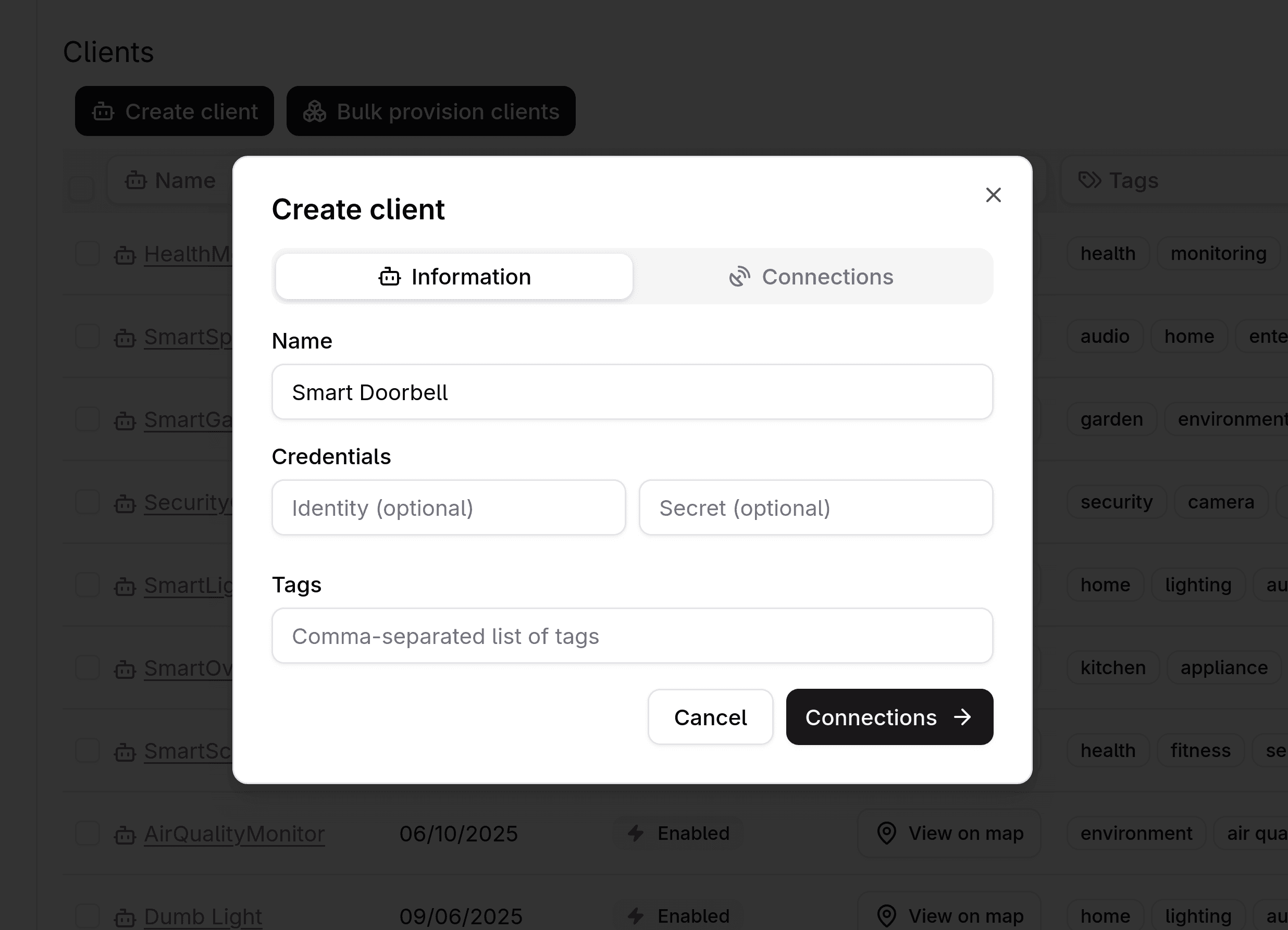This screenshot has width=1288, height=930.
Task: Click the map pin icon for AirQualityMonitor
Action: [886, 834]
